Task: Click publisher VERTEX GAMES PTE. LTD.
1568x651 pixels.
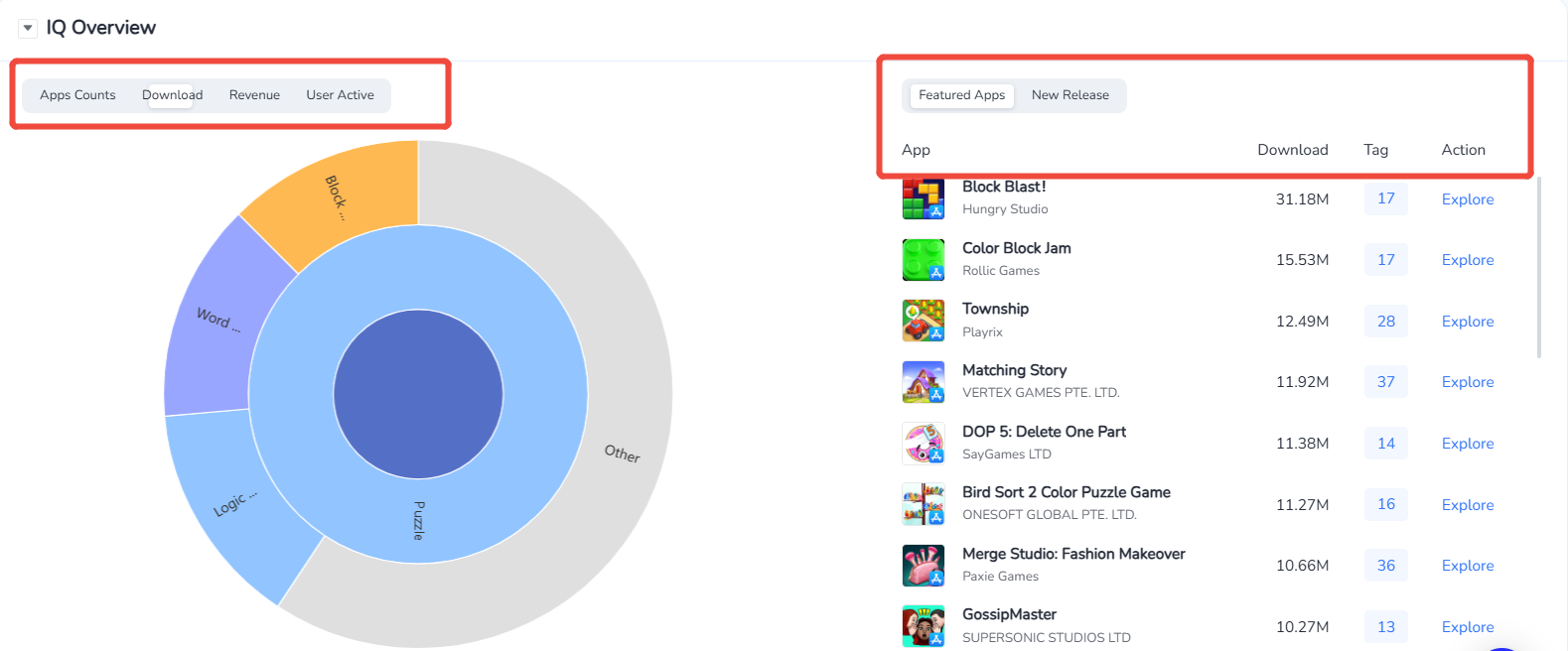Action: click(x=1041, y=393)
